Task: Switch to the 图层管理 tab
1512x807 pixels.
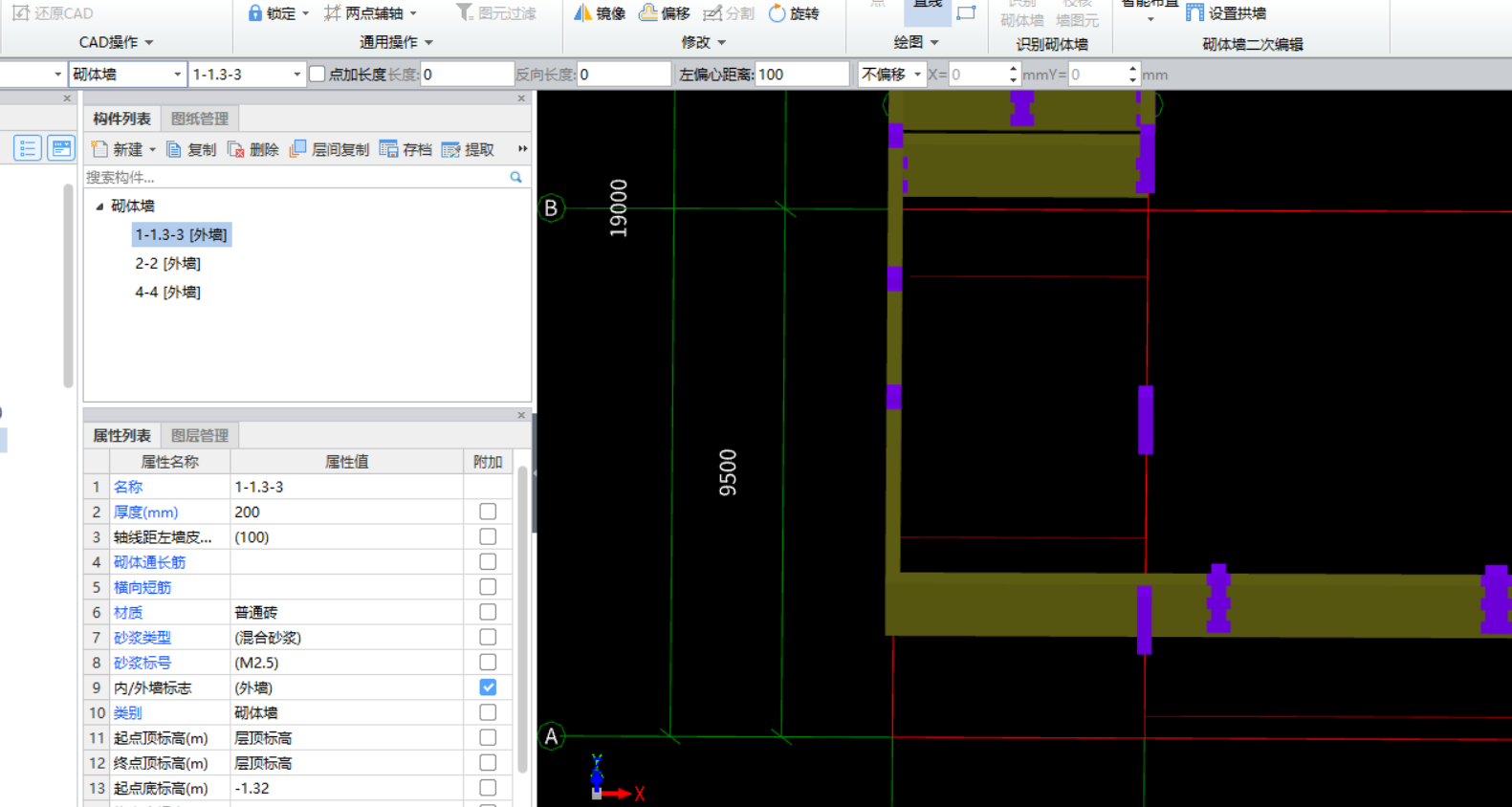Action: coord(200,435)
